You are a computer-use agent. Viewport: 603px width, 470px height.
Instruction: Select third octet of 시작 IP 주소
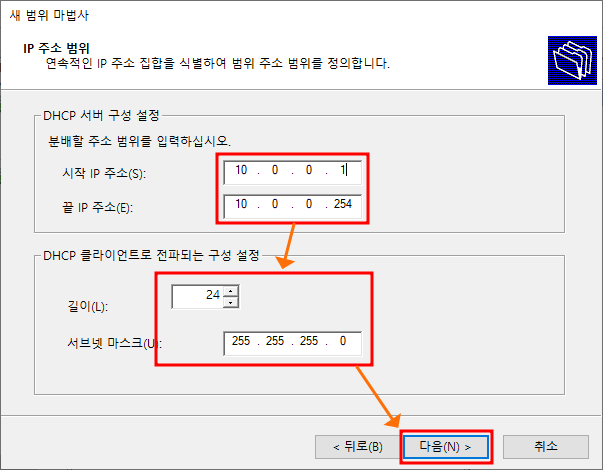click(309, 170)
